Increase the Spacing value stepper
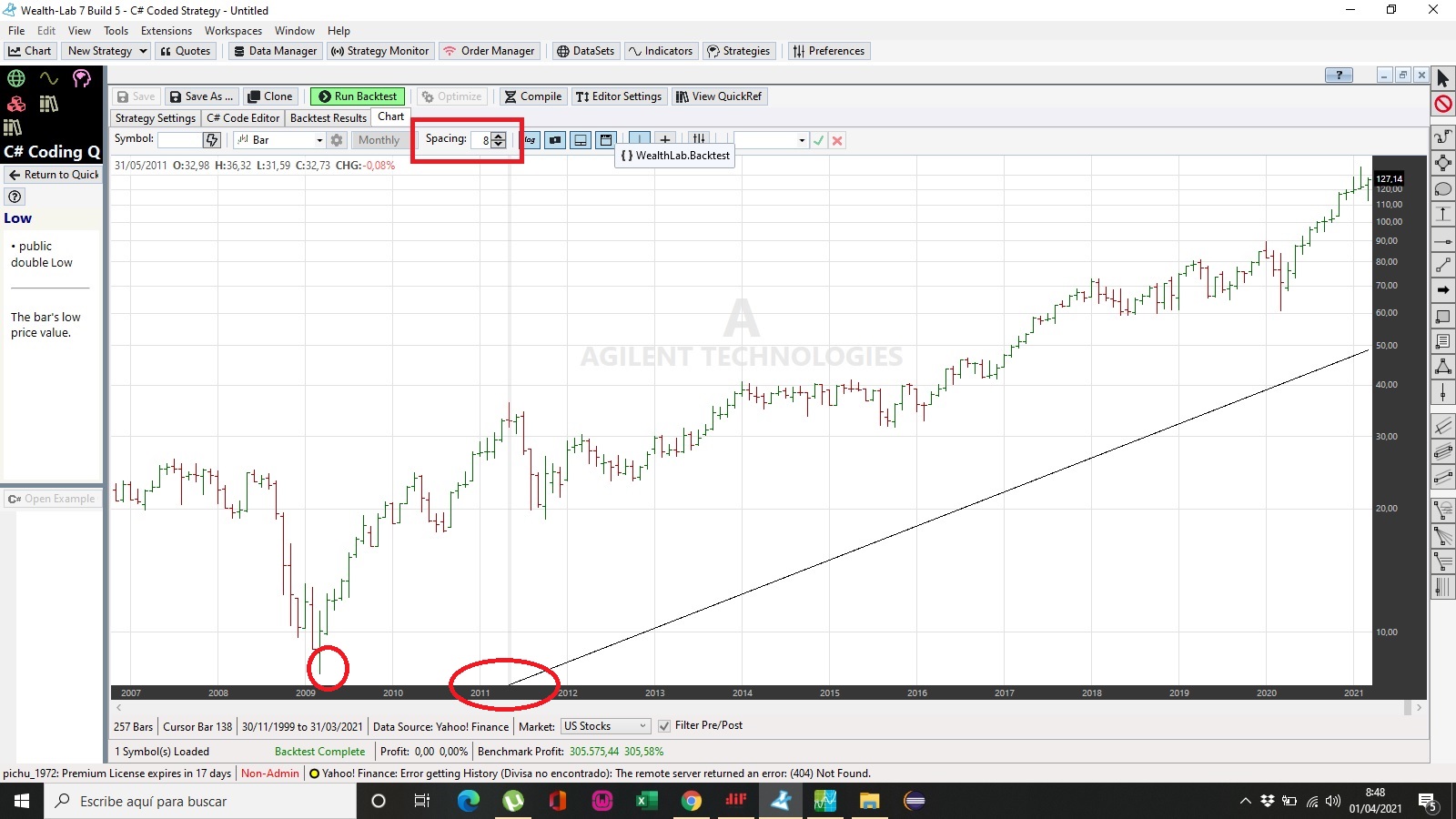The image size is (1456, 819). 498,136
